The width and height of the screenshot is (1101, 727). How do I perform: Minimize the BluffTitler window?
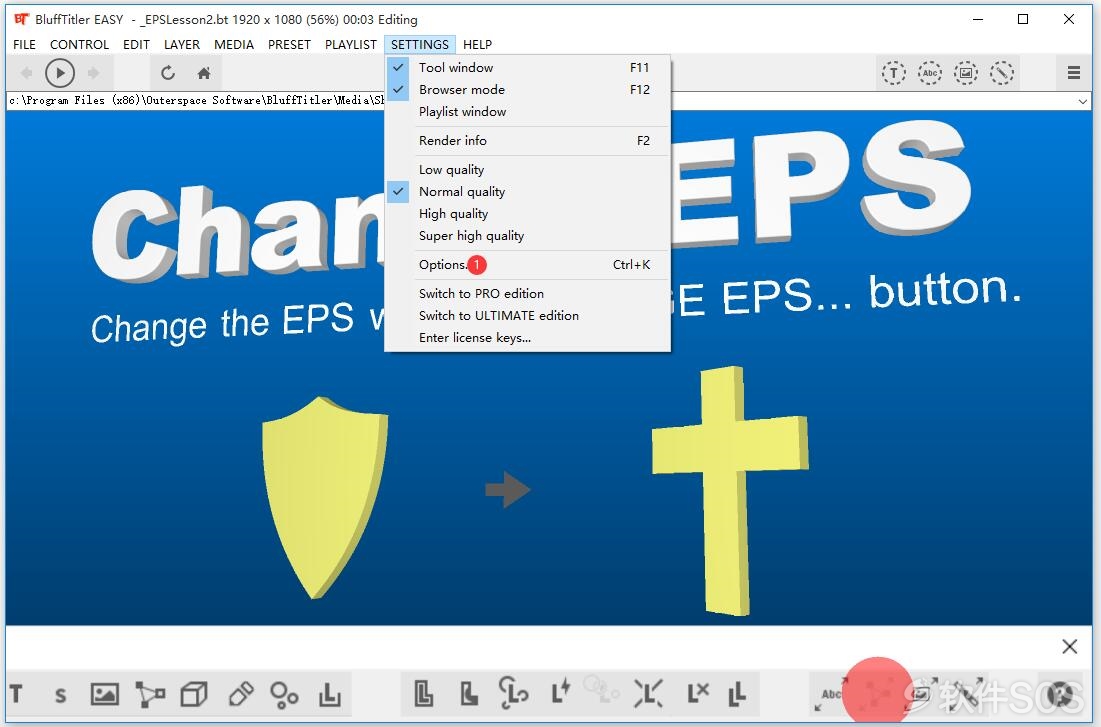pyautogui.click(x=977, y=19)
